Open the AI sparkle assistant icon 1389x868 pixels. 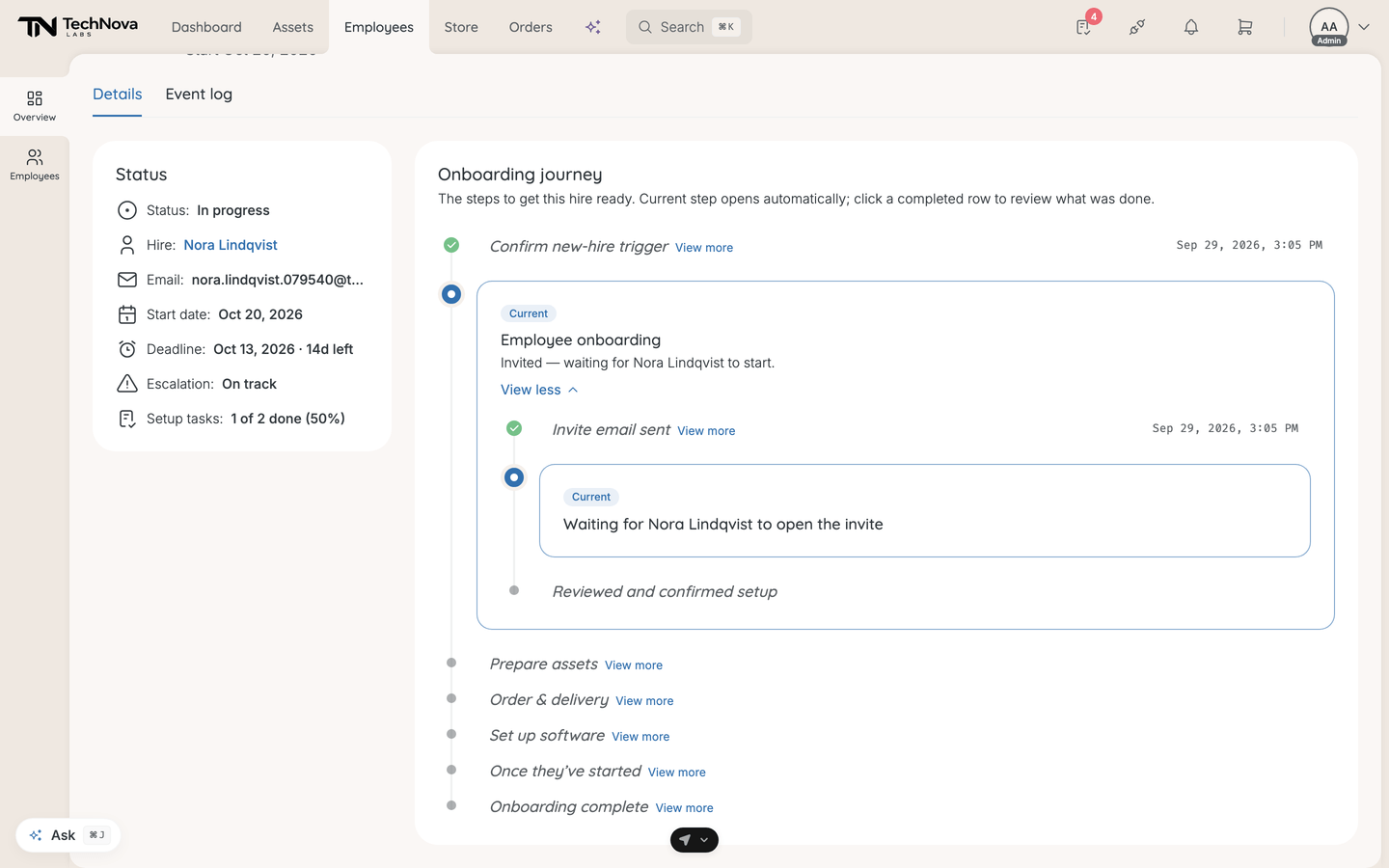(x=593, y=27)
